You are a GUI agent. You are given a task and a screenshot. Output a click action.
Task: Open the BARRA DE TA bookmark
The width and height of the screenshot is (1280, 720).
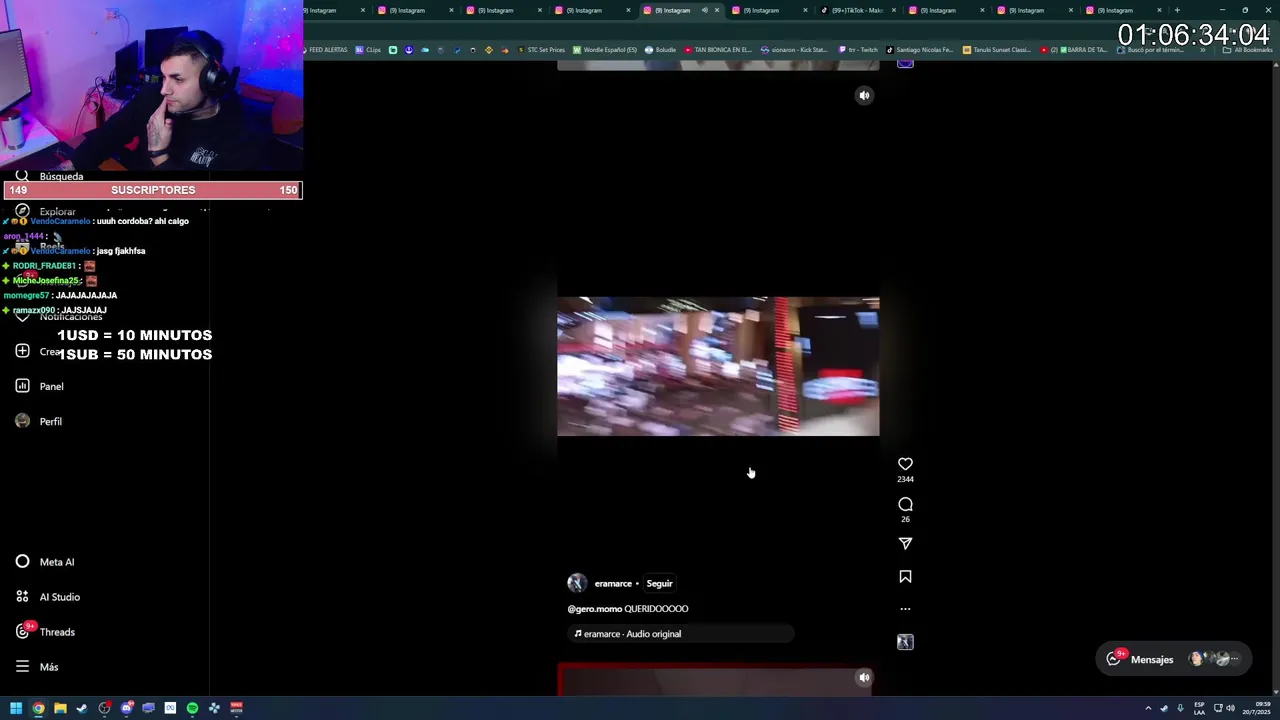point(1075,50)
